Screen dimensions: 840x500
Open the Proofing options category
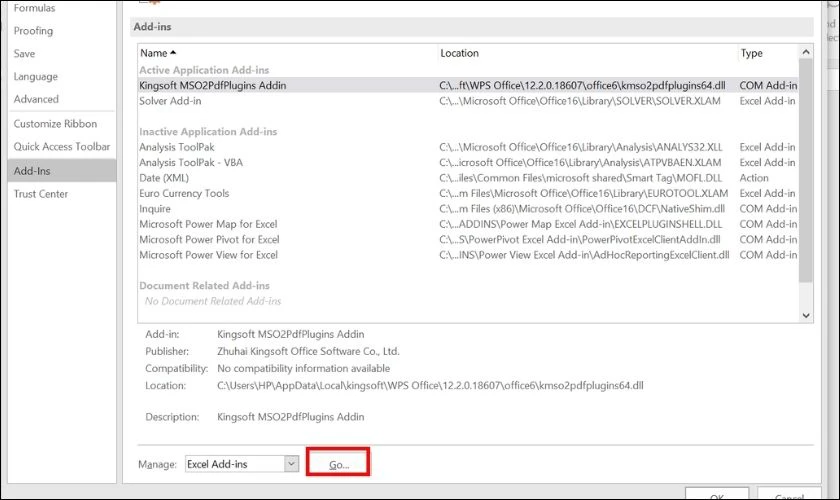[33, 31]
